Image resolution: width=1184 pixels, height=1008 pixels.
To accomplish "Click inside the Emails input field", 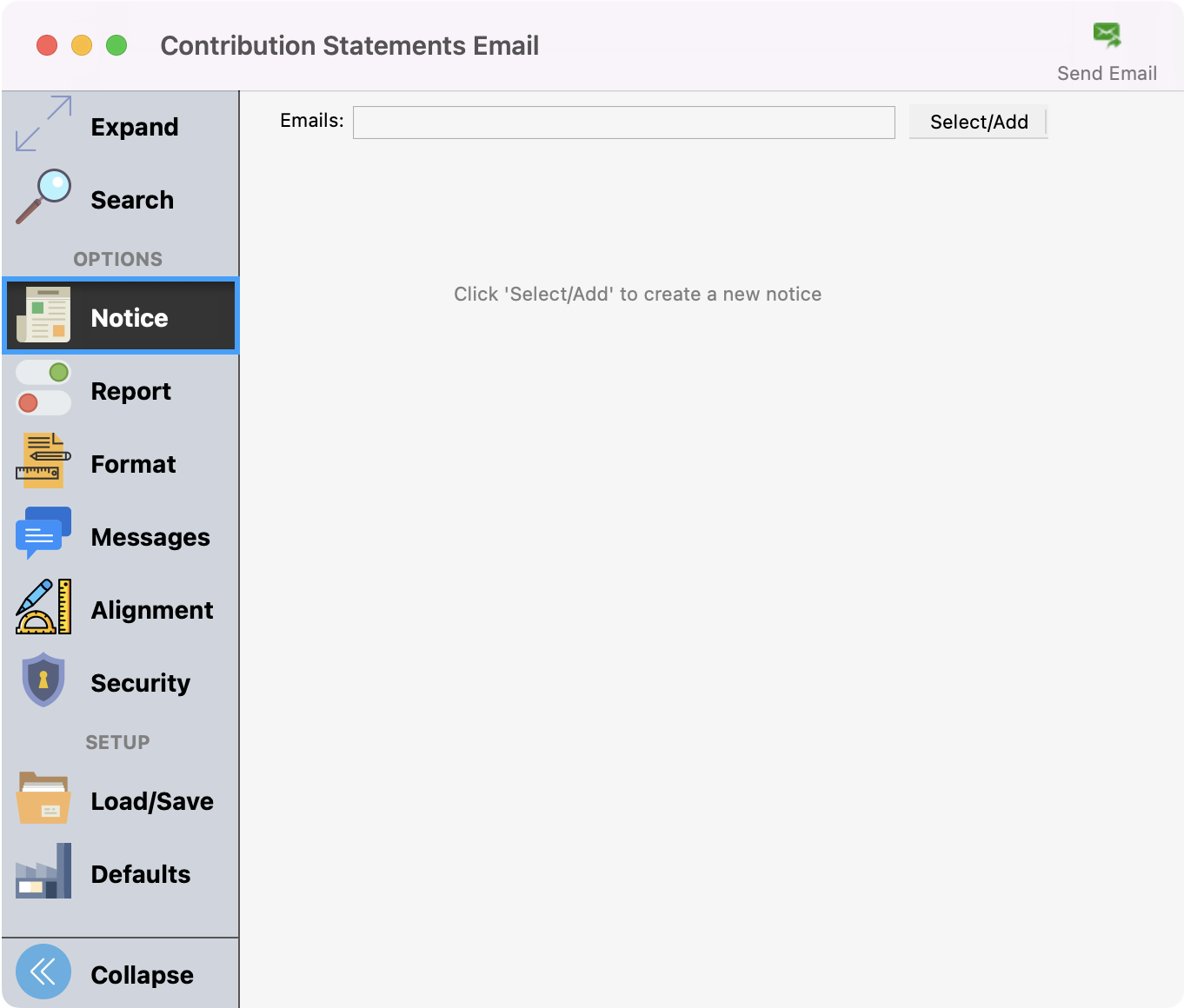I will click(x=623, y=123).
